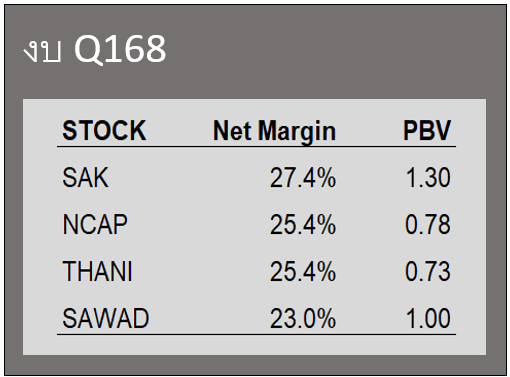The image size is (510, 377).
Task: Select the THANI stock name
Action: tap(97, 272)
